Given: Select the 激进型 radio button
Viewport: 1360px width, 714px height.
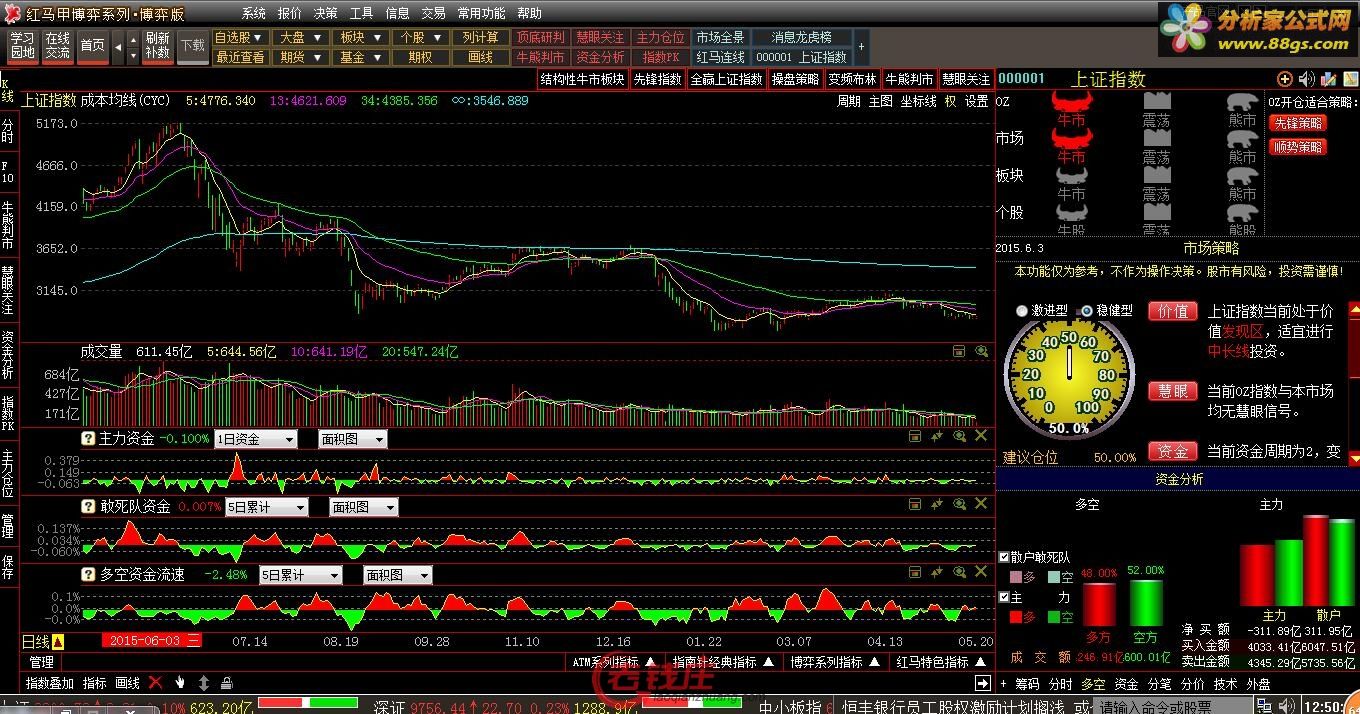Looking at the screenshot, I should point(1021,311).
